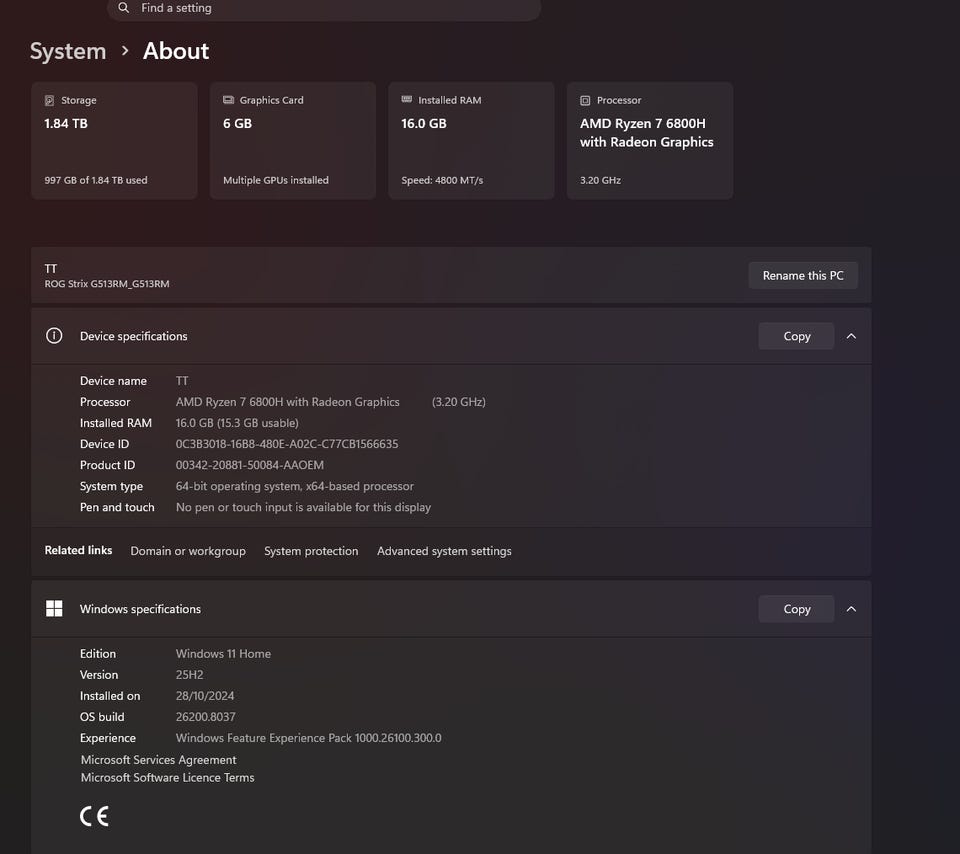This screenshot has height=854, width=960.
Task: Open Microsoft Services Agreement link
Action: (158, 760)
